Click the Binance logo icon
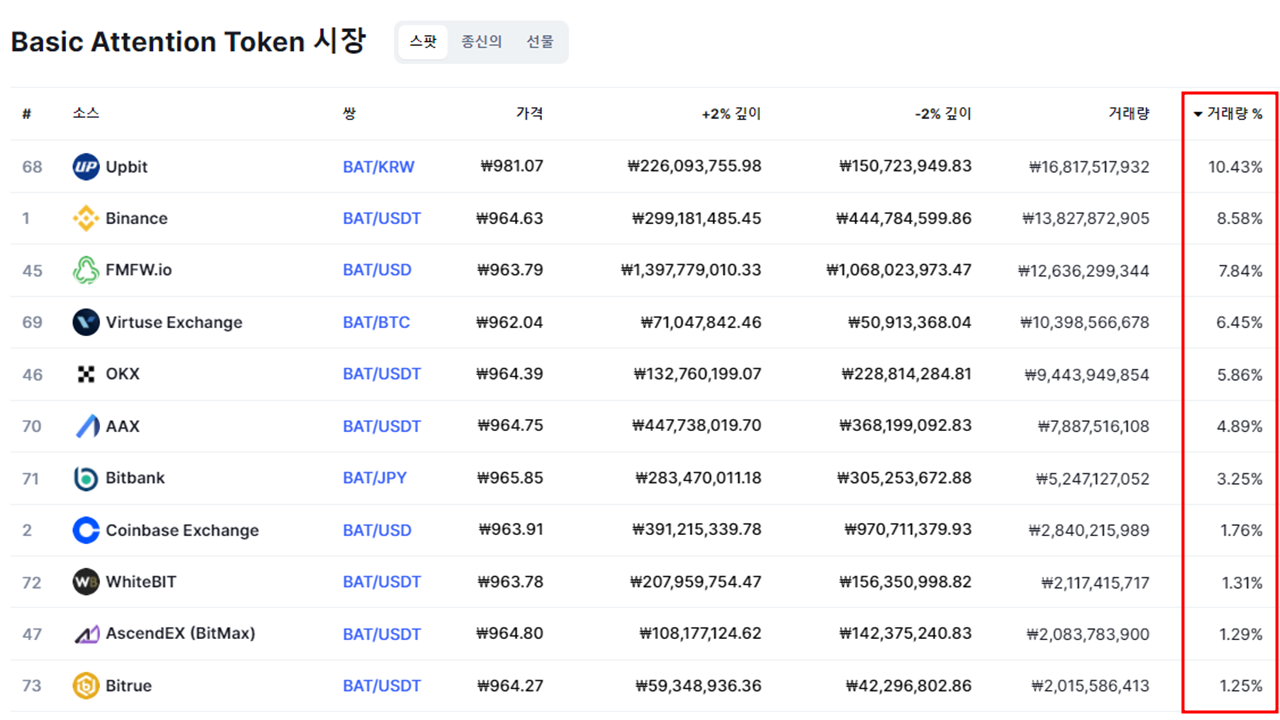 (x=86, y=218)
